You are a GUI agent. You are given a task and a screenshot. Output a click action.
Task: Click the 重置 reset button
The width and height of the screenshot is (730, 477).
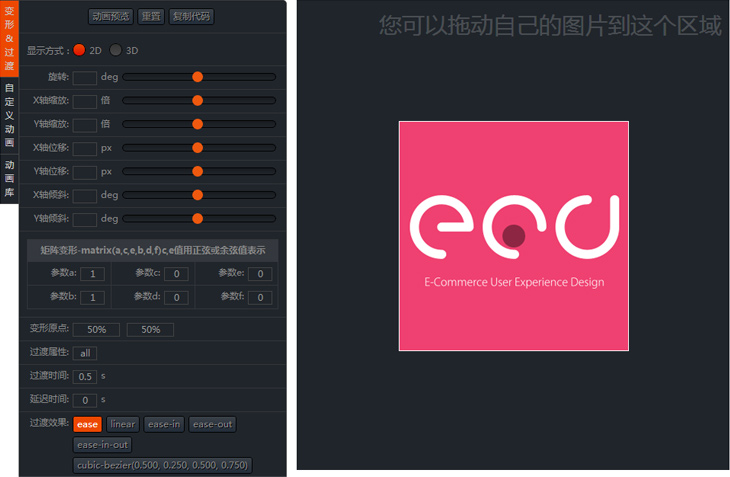point(151,17)
